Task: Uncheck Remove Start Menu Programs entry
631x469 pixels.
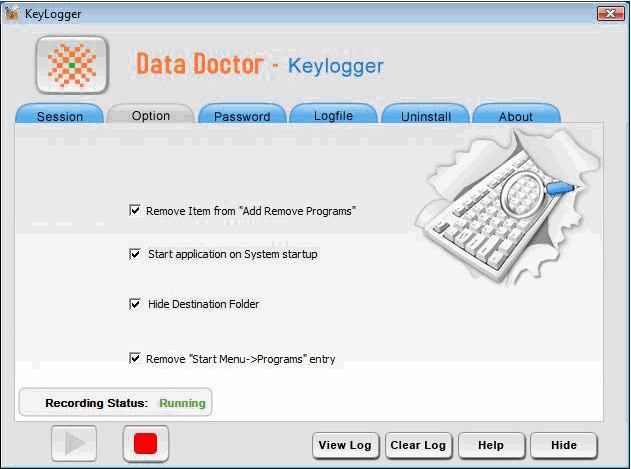Action: pyautogui.click(x=135, y=358)
